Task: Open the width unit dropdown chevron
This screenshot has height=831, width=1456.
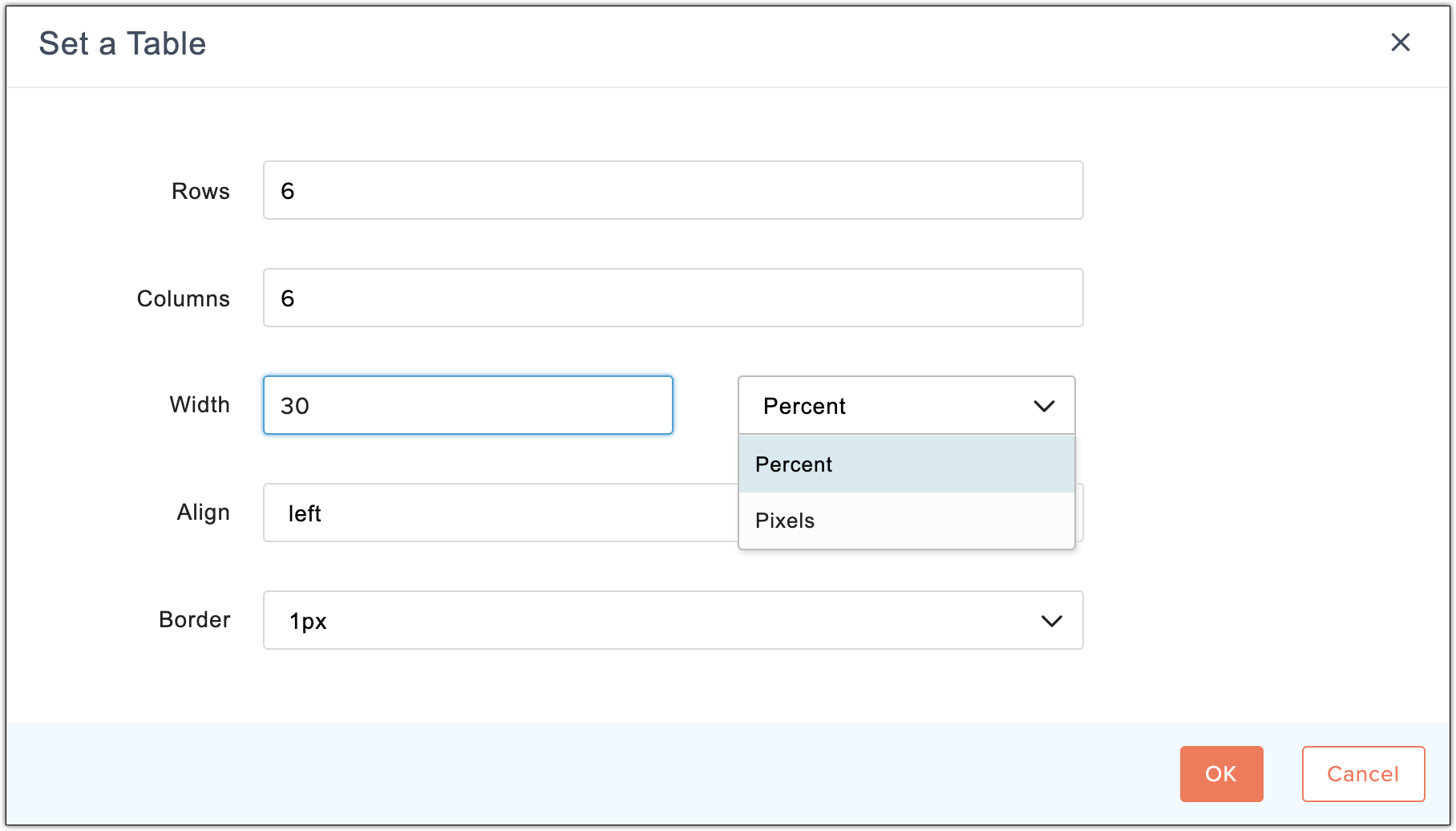Action: (1045, 406)
